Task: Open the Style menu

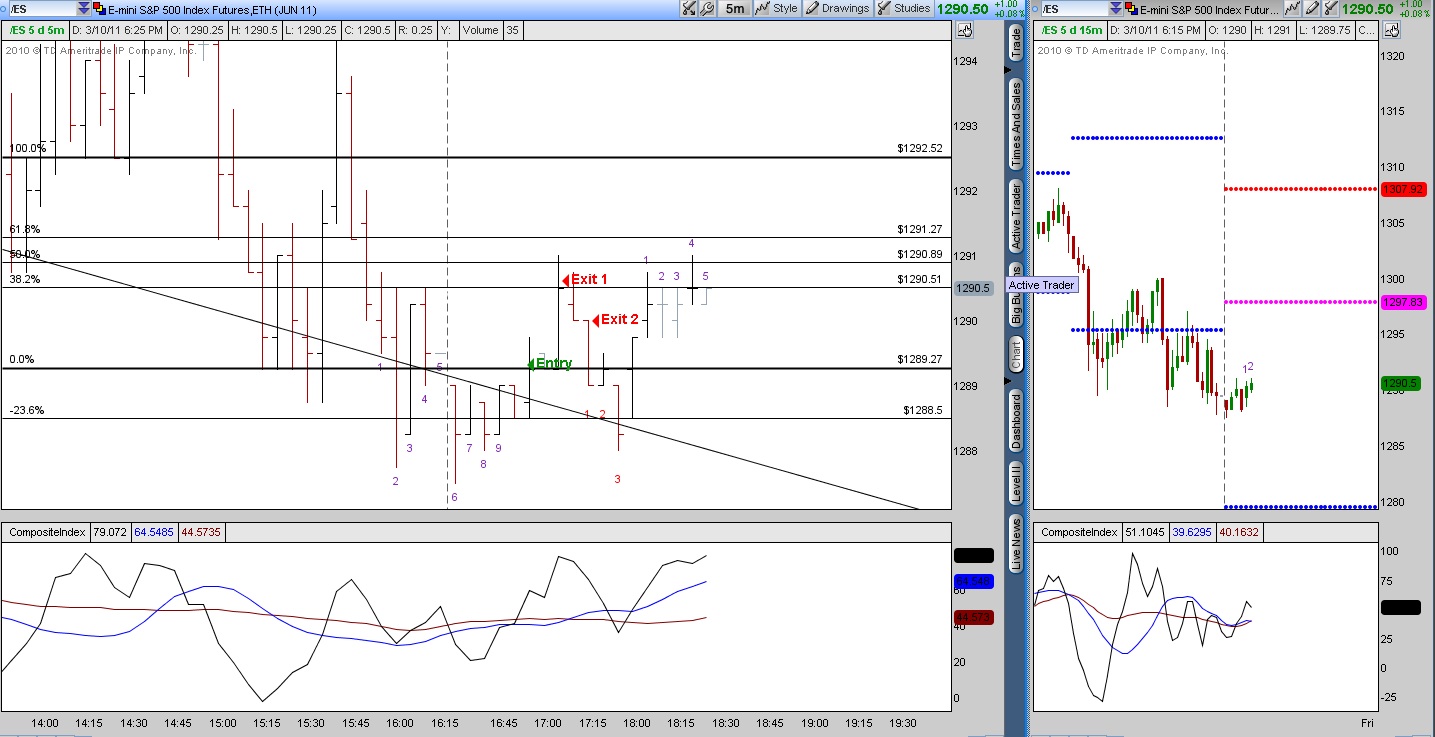Action: (x=778, y=9)
